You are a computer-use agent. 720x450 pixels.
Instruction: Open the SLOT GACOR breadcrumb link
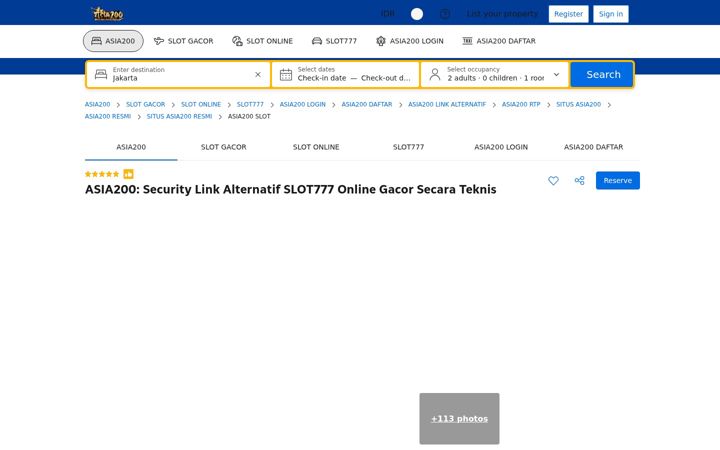[x=145, y=104]
